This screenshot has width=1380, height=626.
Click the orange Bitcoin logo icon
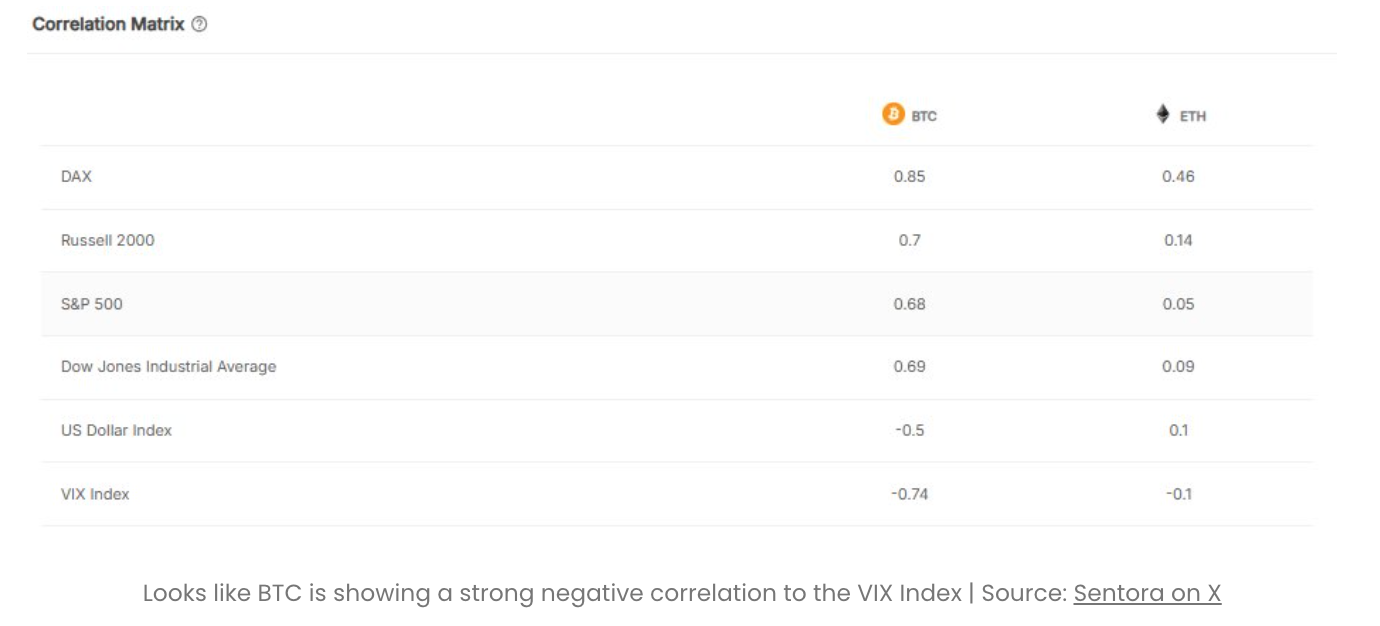click(892, 115)
